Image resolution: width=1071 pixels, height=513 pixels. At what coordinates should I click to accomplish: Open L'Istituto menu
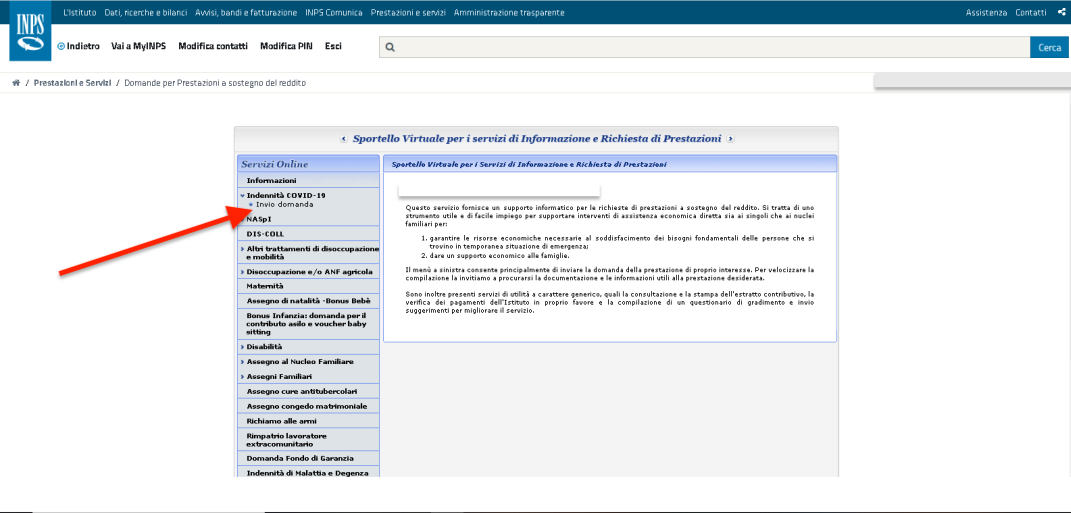click(x=79, y=12)
